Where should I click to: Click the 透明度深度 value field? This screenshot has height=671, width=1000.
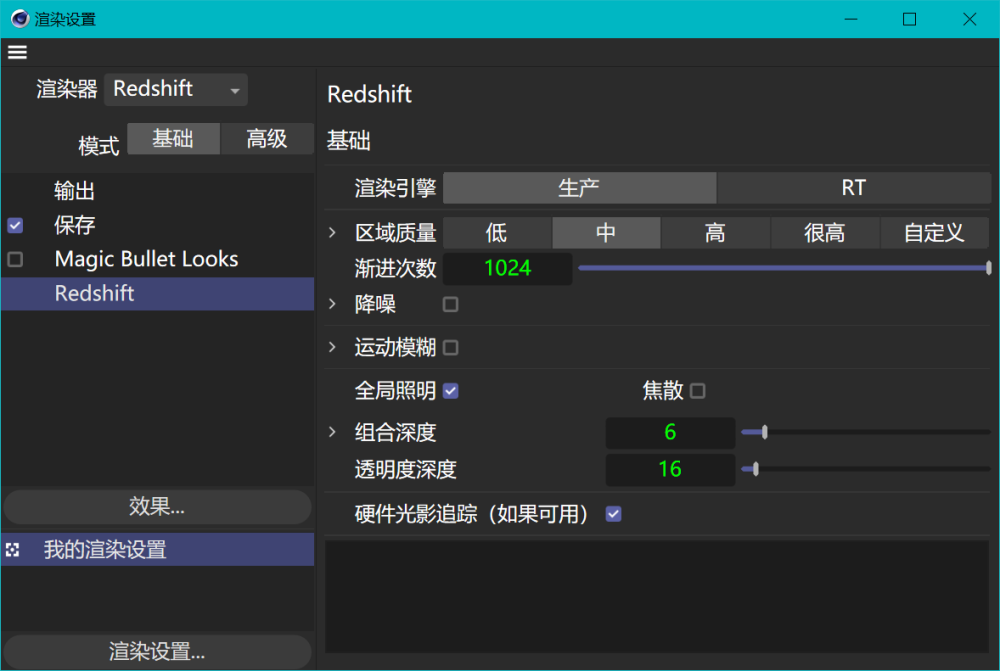pyautogui.click(x=670, y=469)
